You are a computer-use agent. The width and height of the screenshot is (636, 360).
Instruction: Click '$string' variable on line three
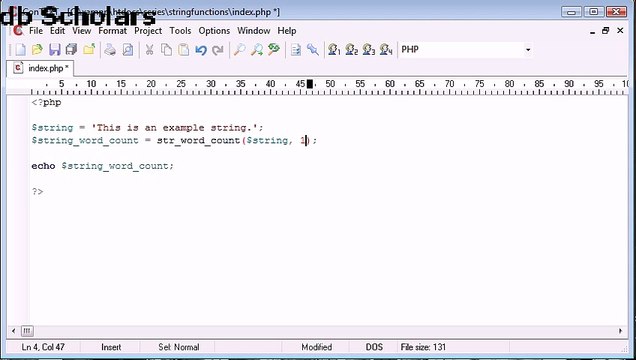(52, 128)
